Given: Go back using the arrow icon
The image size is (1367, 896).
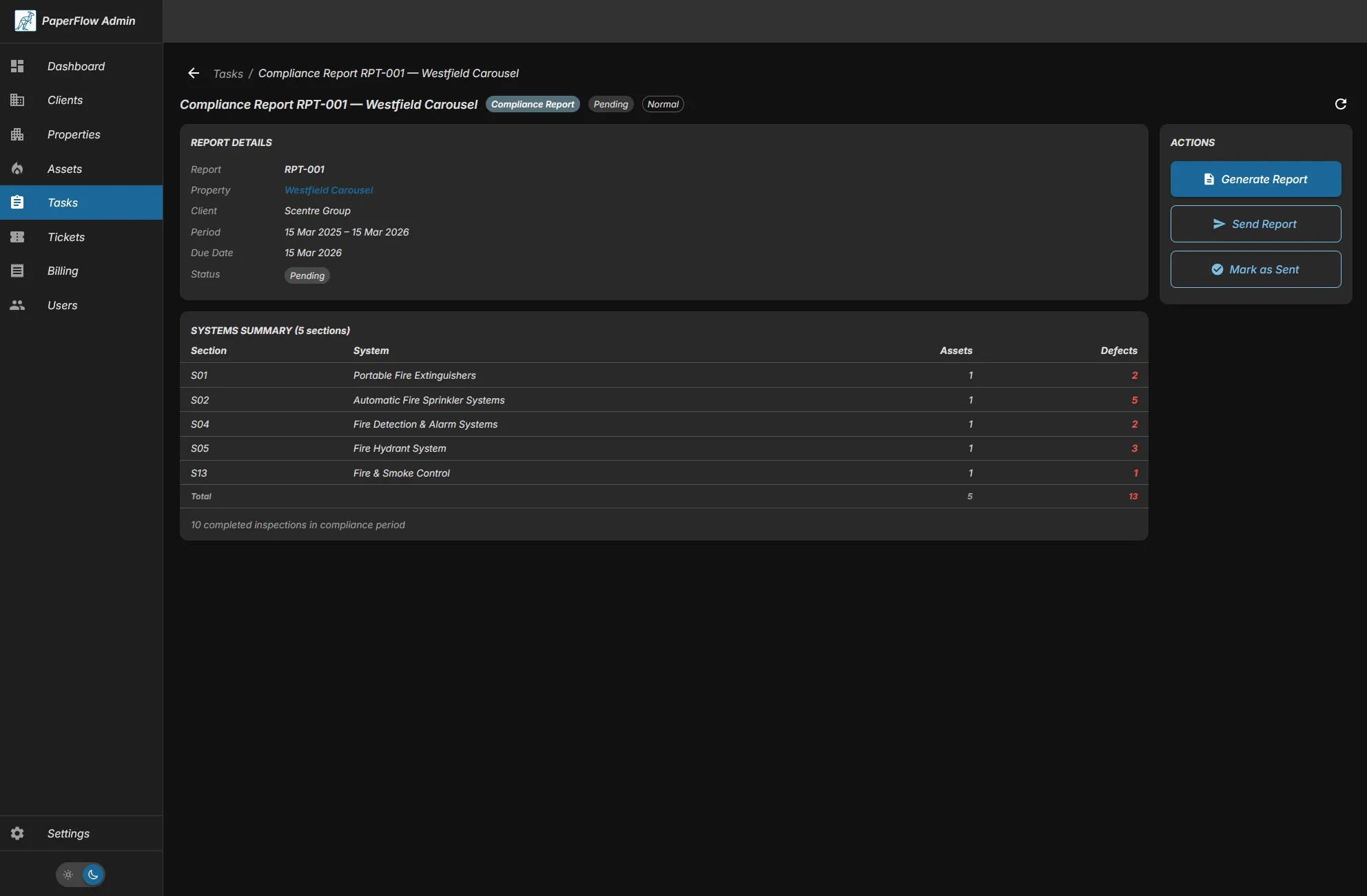Looking at the screenshot, I should 193,73.
